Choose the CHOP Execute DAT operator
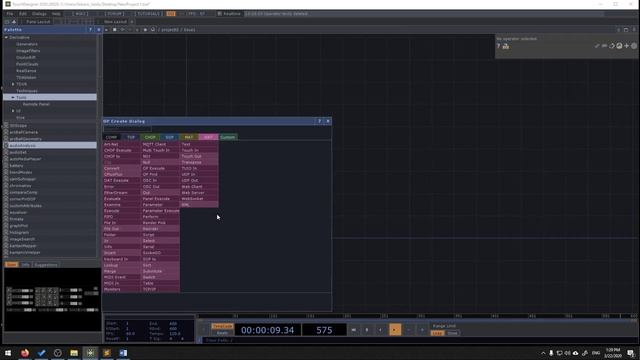The height and width of the screenshot is (360, 640). pyautogui.click(x=122, y=150)
